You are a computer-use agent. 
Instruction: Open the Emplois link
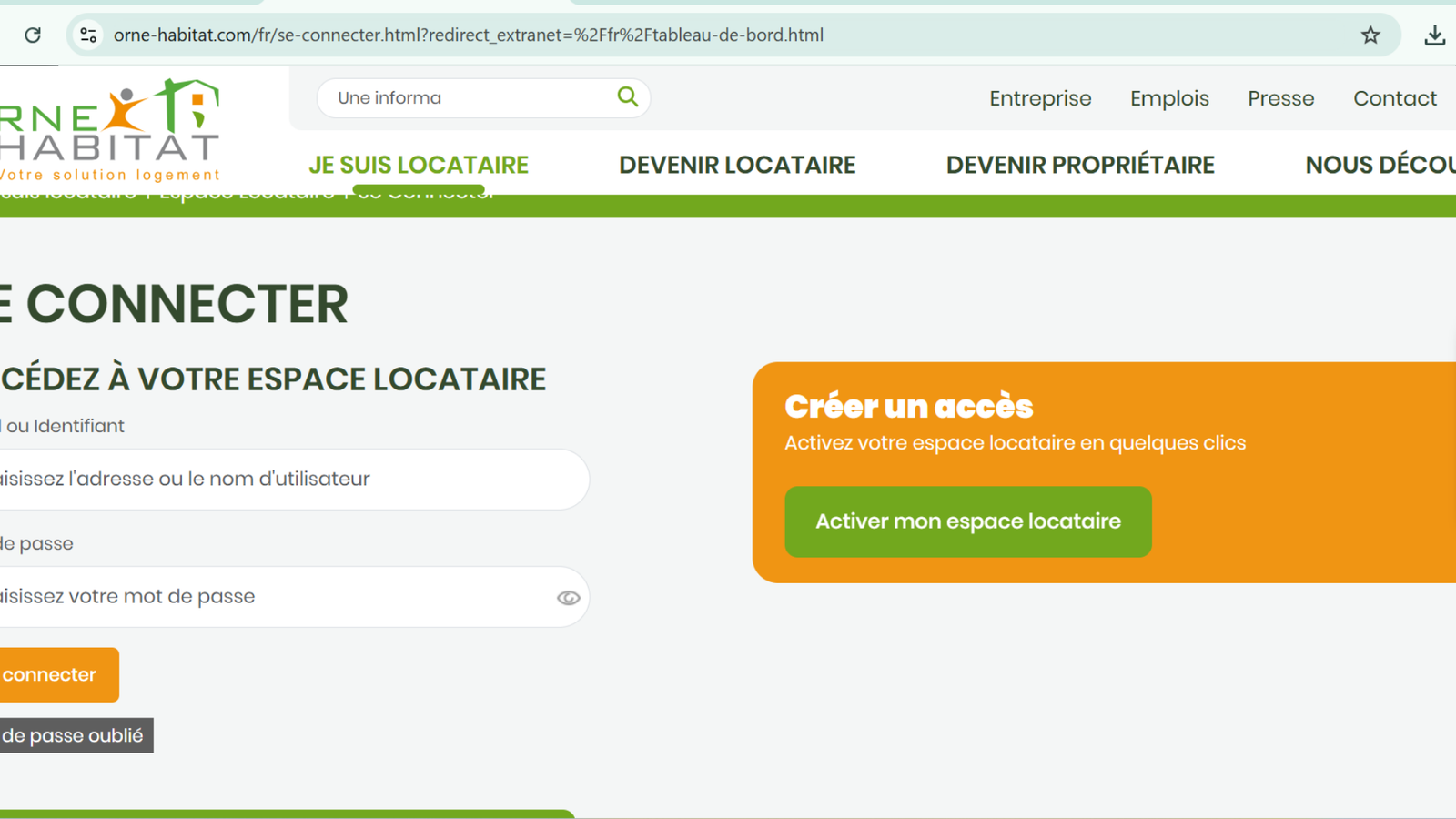coord(1169,98)
